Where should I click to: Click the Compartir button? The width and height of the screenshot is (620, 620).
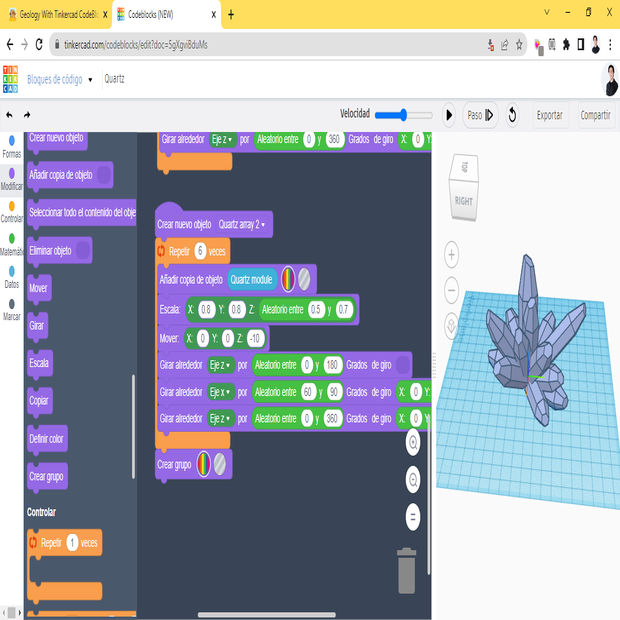point(595,115)
